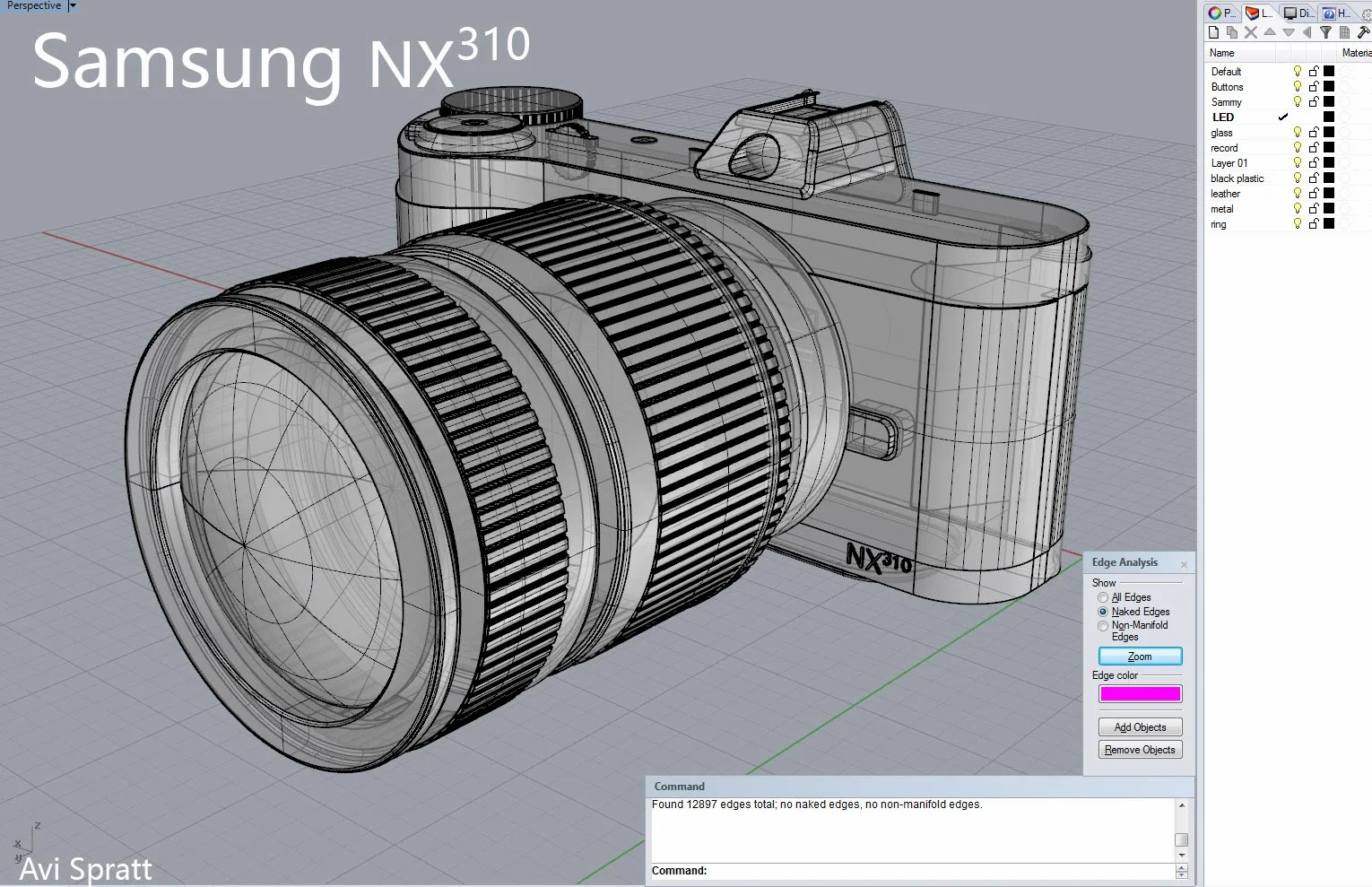The height and width of the screenshot is (887, 1372).
Task: Lock the Buttons layer via its padlock
Action: [x=1314, y=86]
